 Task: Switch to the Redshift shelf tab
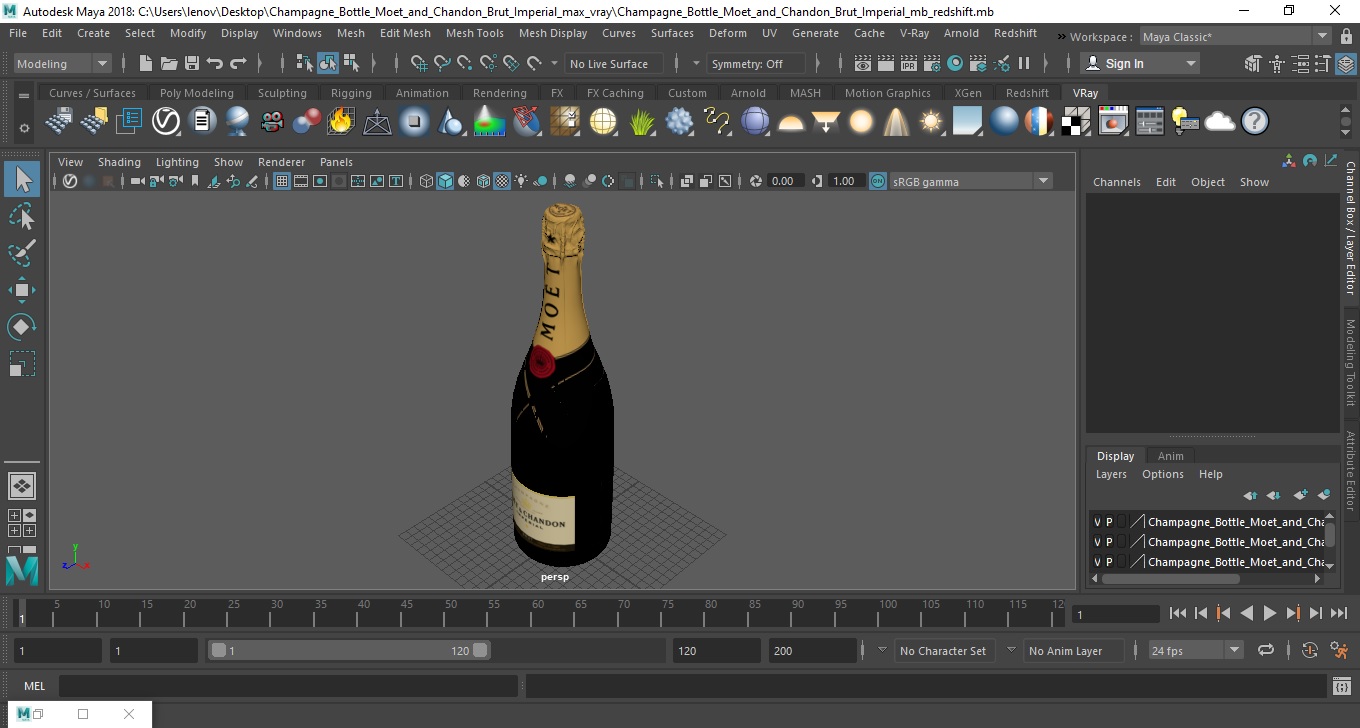click(1027, 93)
